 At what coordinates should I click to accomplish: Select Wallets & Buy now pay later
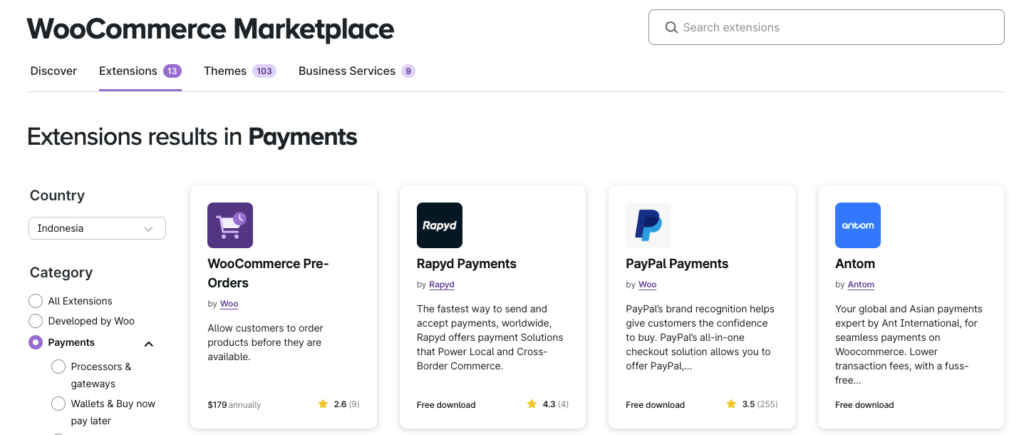(x=59, y=404)
